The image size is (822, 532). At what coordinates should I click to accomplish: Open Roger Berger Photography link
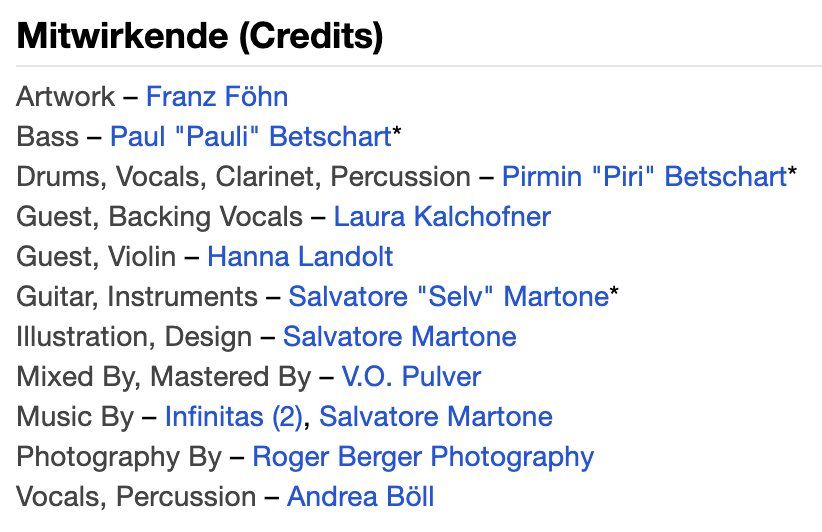(423, 457)
